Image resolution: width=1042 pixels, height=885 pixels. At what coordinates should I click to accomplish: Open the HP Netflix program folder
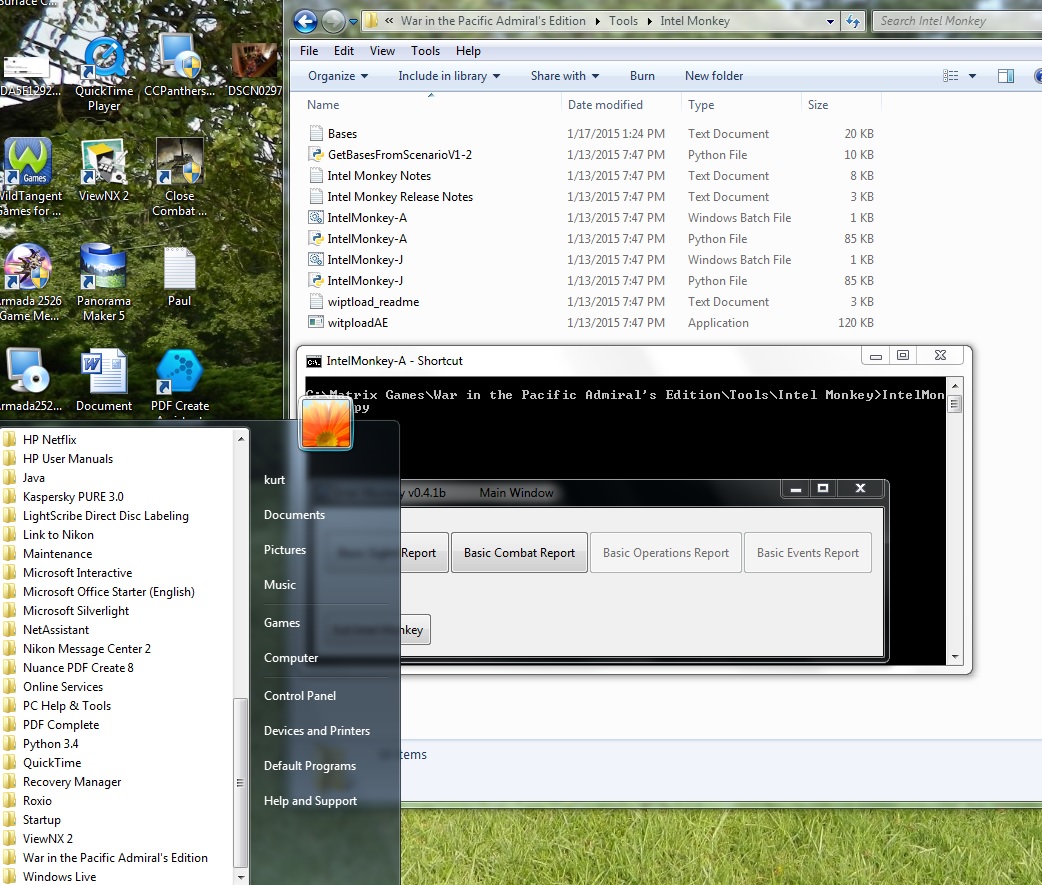point(50,439)
